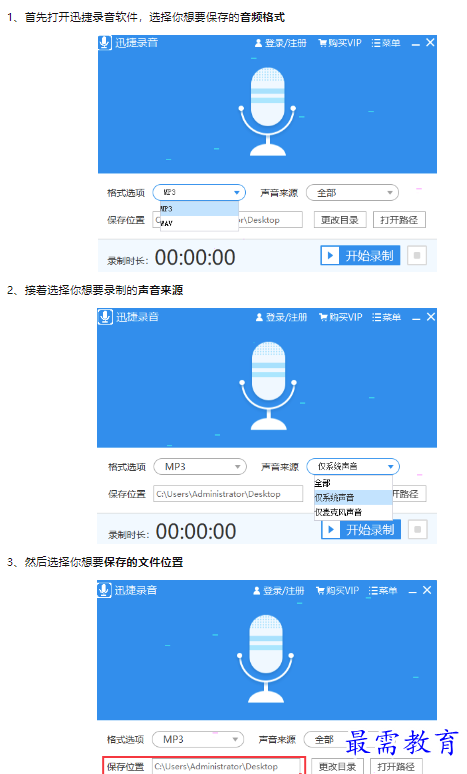Open 登录/注册 in the step 1 window
The image size is (467, 774).
[x=280, y=43]
